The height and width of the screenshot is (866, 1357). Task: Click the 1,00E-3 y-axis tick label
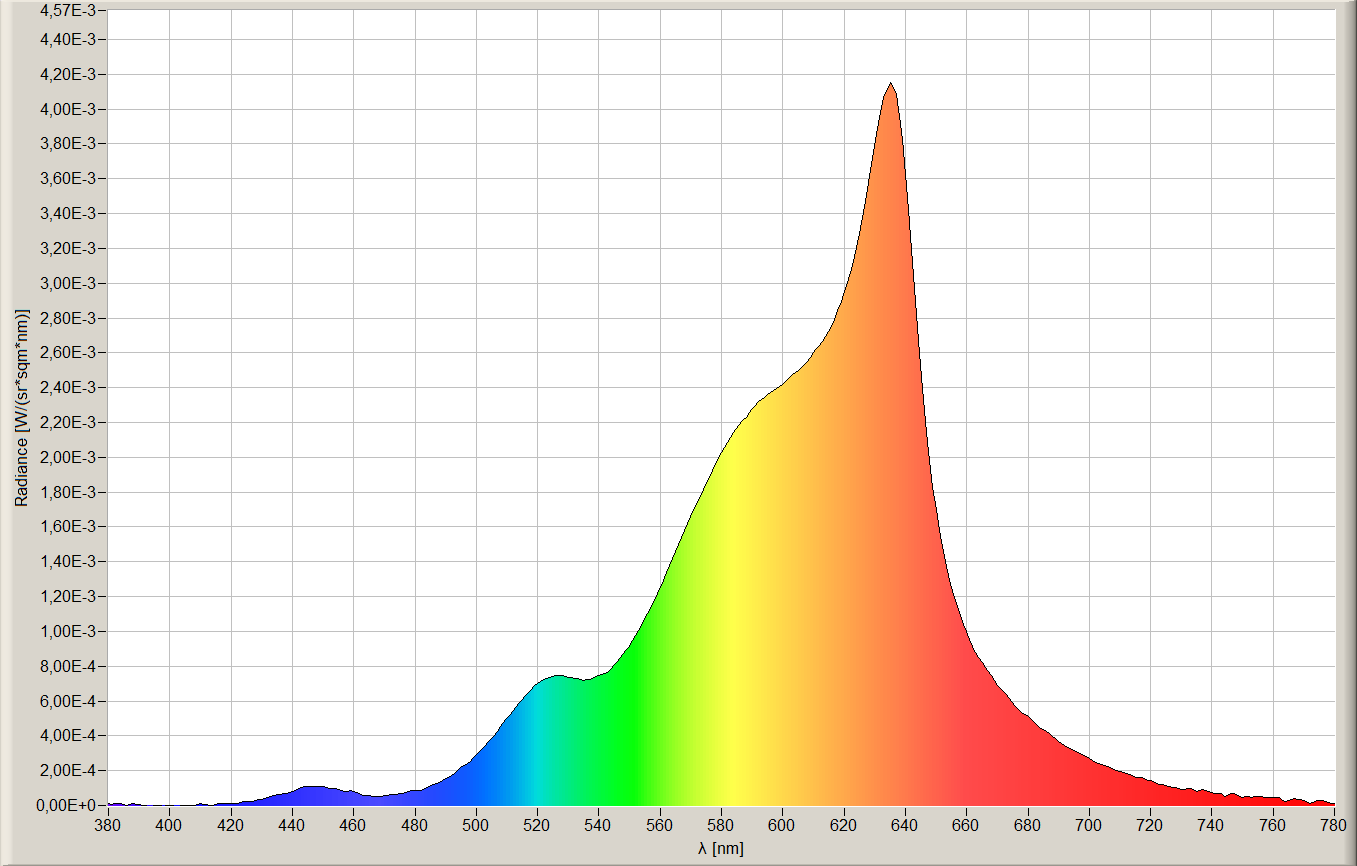point(68,631)
